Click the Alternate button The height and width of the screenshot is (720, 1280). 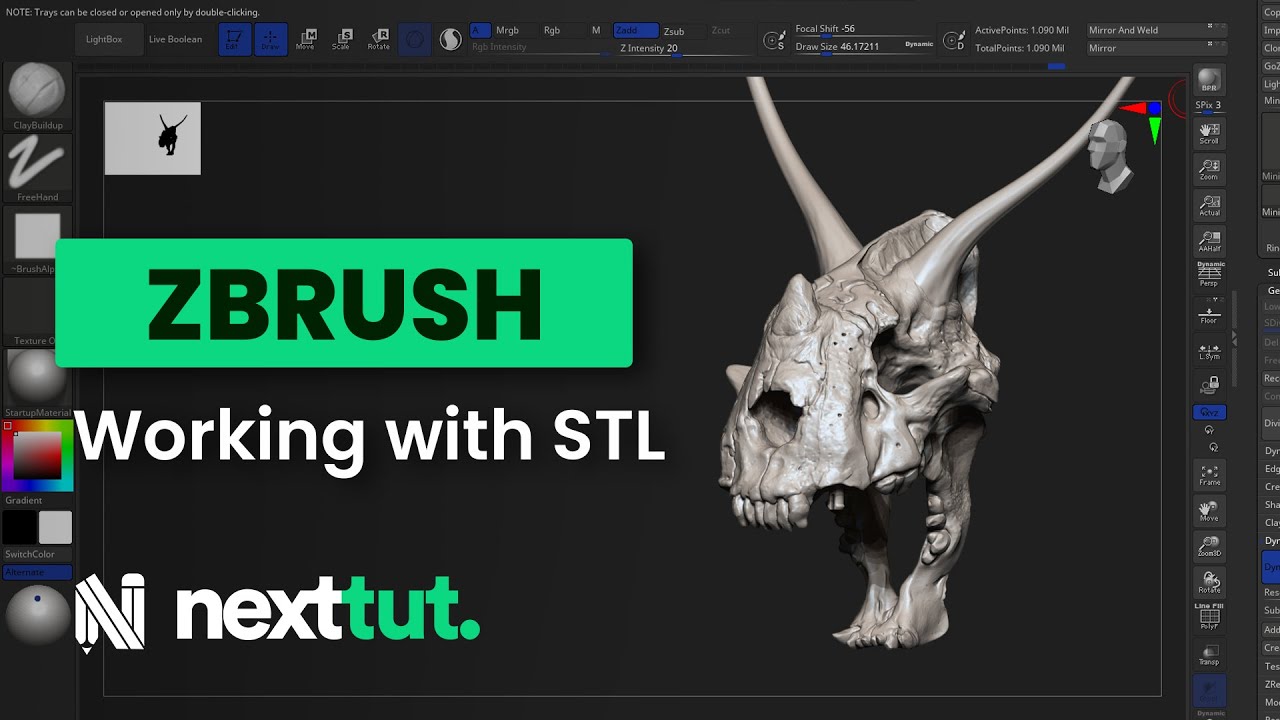pos(38,572)
